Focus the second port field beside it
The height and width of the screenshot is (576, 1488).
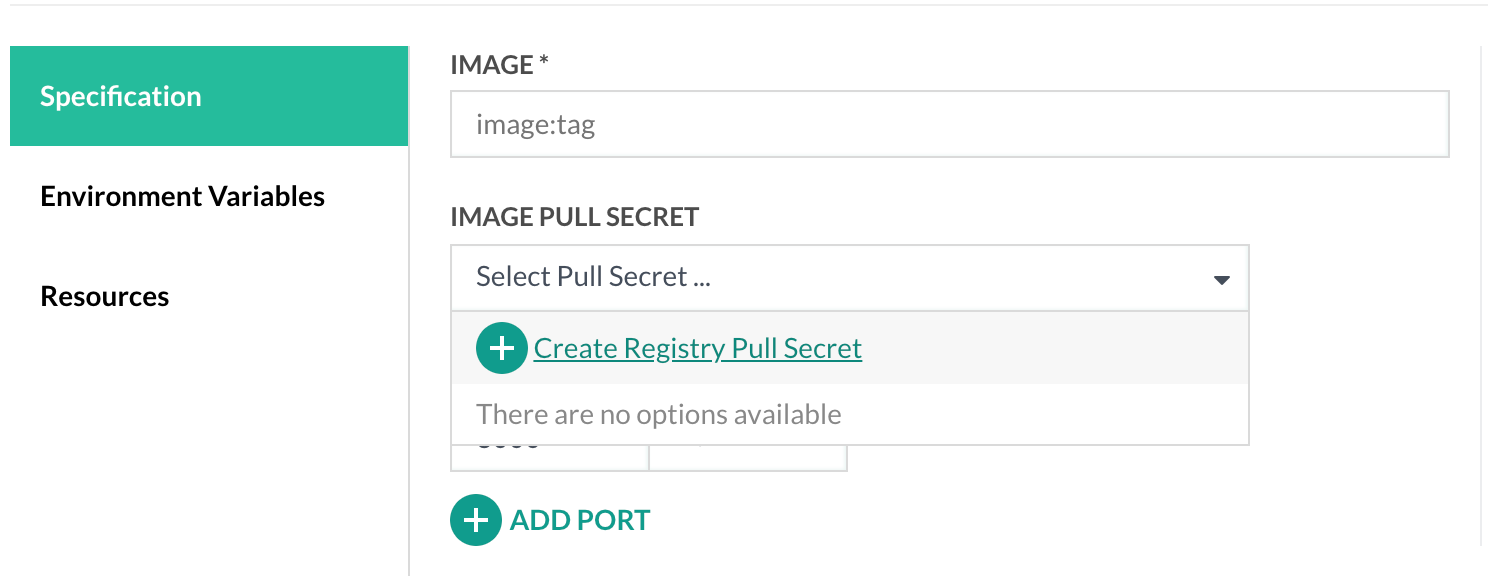(747, 458)
